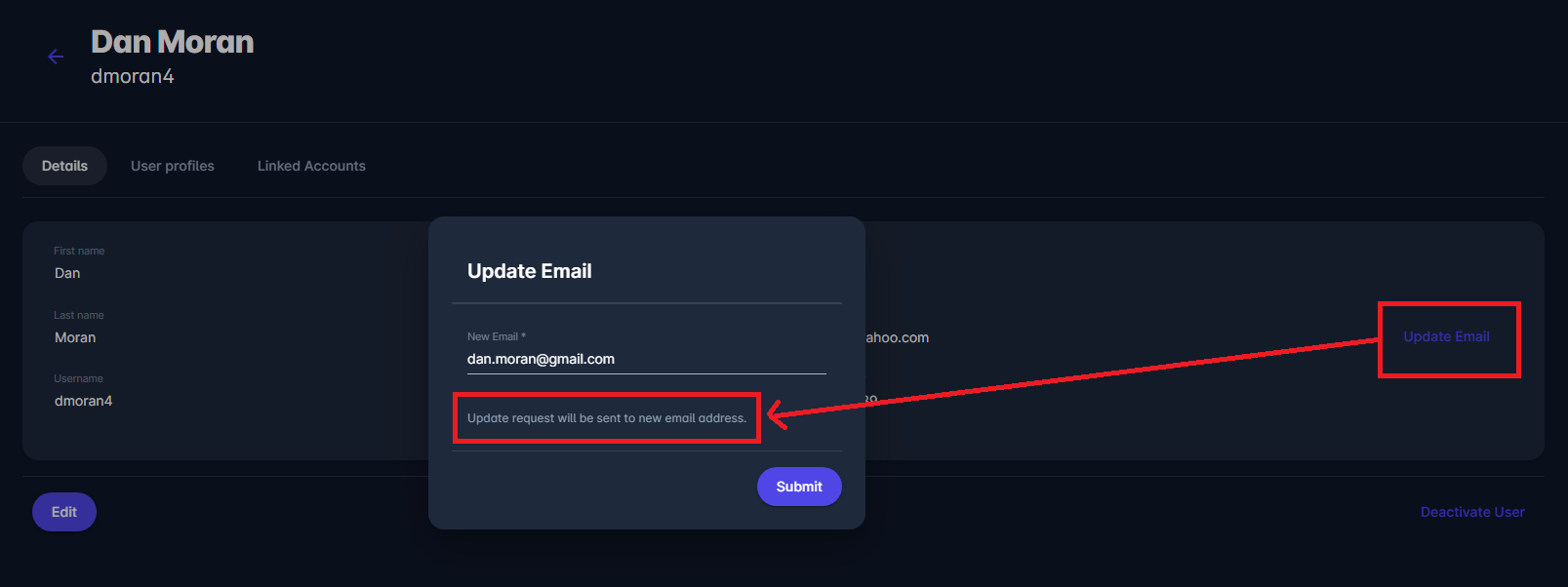1568x587 pixels.
Task: Click the update request notice text
Action: [x=606, y=418]
